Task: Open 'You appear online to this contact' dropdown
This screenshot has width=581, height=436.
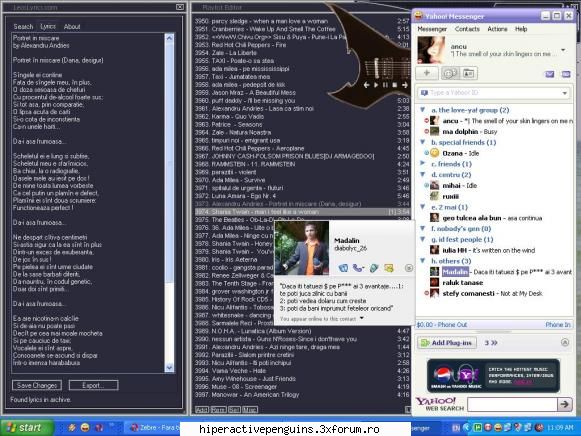Action: pyautogui.click(x=361, y=318)
